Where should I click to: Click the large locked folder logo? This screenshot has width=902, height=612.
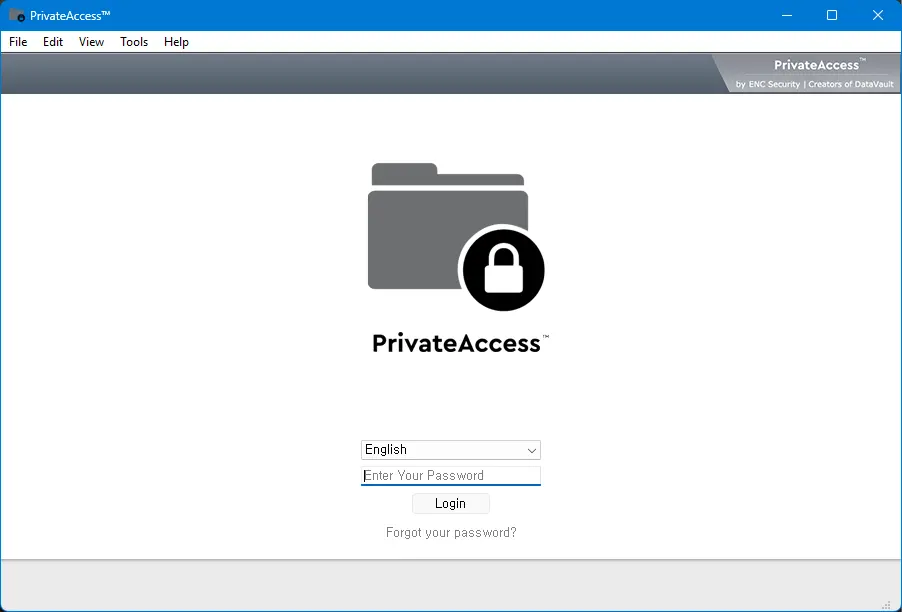[456, 236]
